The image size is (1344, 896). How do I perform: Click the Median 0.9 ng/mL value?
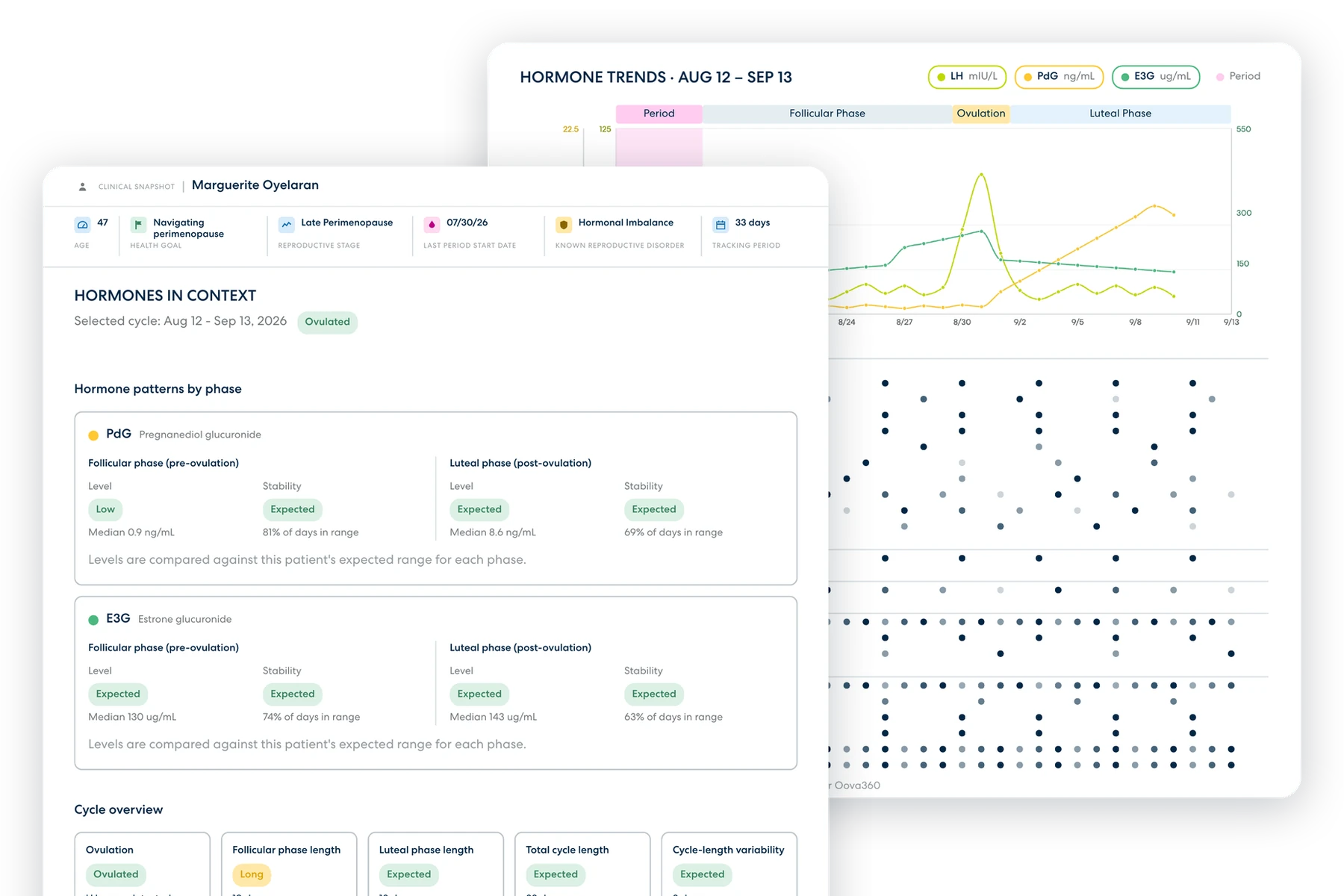point(131,532)
